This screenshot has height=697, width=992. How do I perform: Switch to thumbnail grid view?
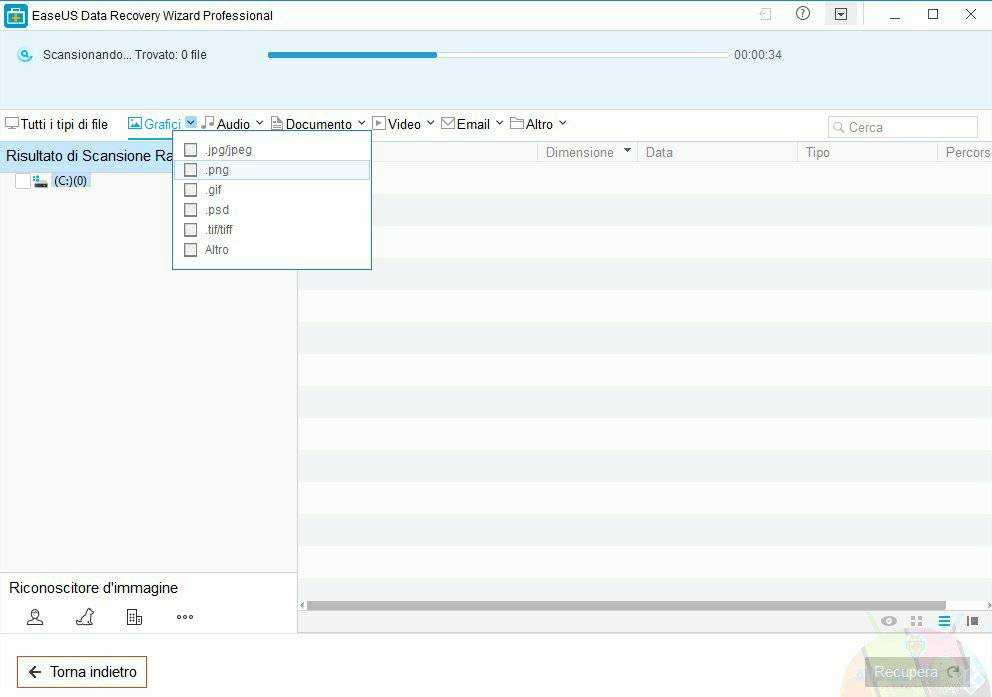click(916, 621)
